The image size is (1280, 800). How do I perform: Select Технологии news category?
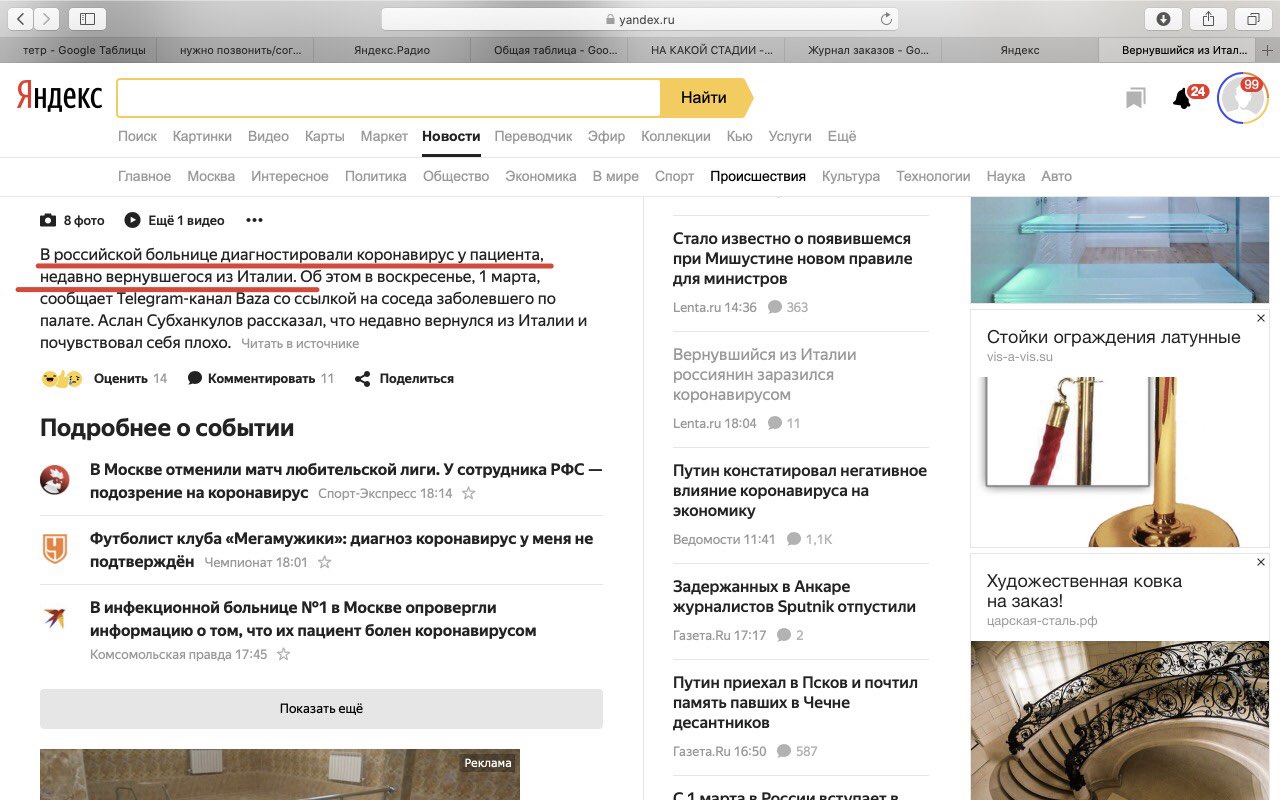click(933, 176)
